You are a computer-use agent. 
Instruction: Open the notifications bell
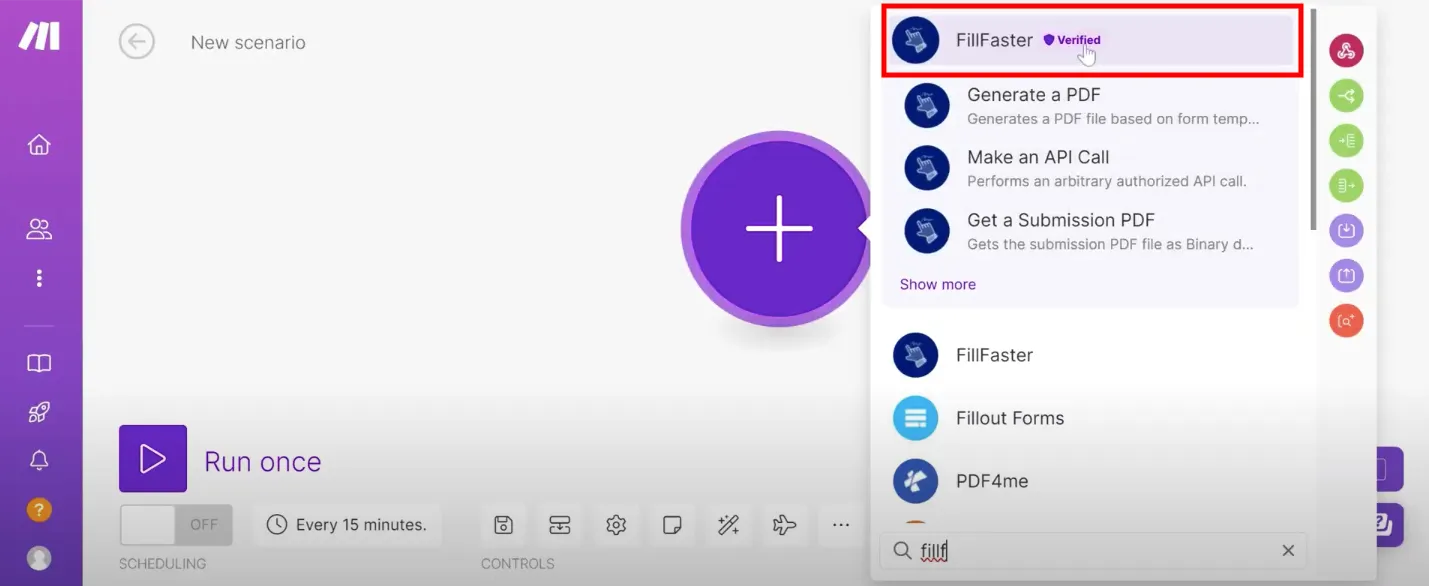click(x=39, y=460)
